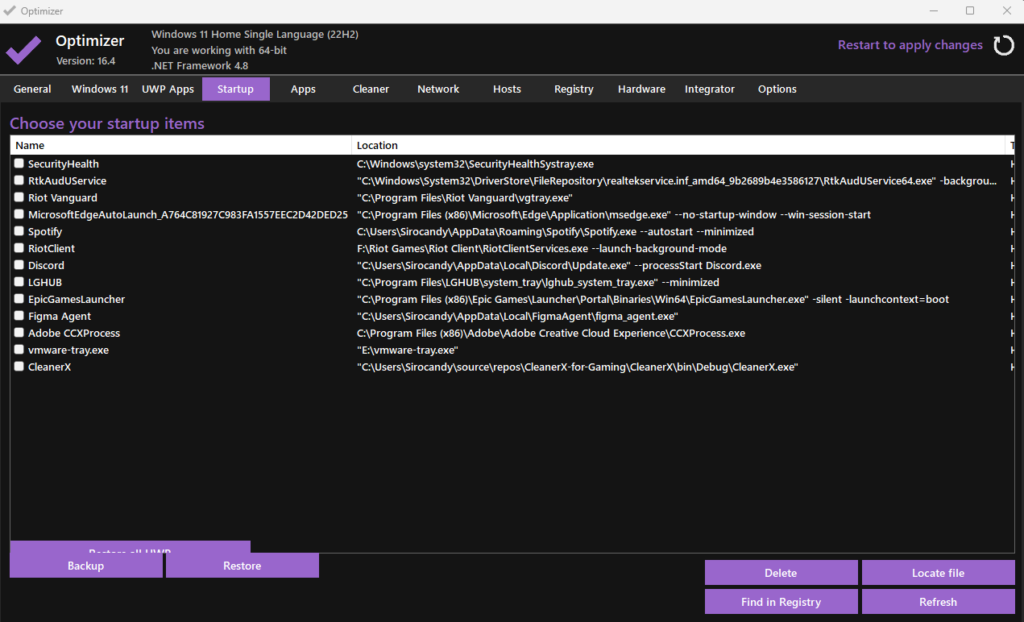
Task: Open the Registry tab
Action: (x=574, y=89)
